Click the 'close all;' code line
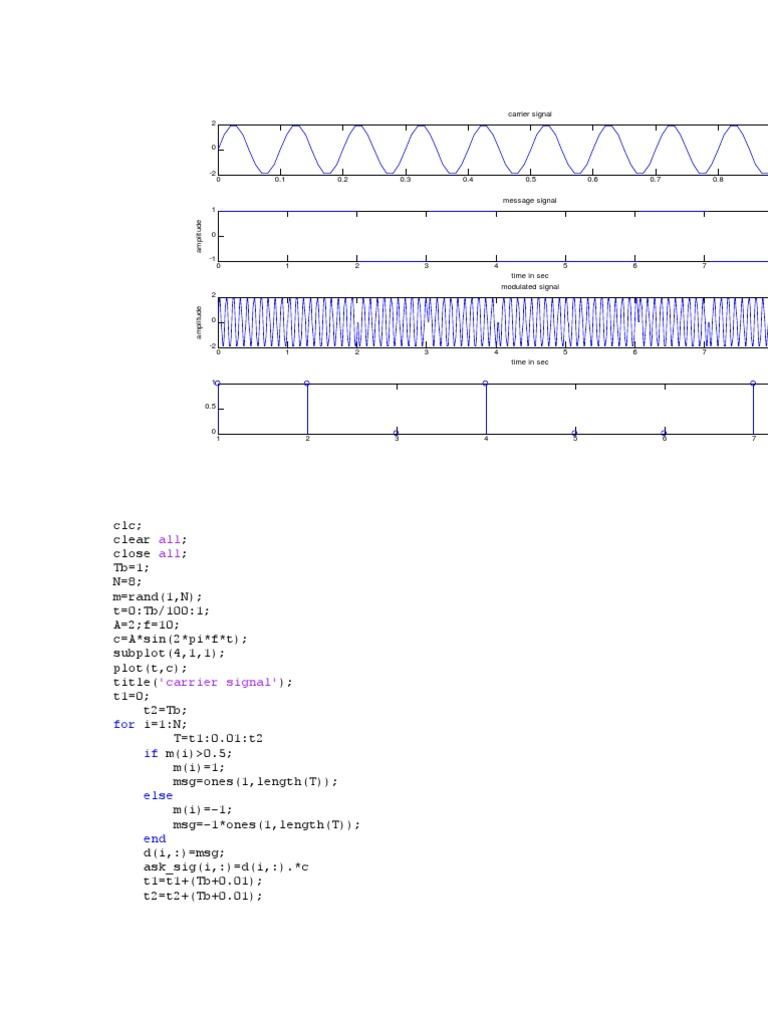The image size is (768, 1024). 149,553
